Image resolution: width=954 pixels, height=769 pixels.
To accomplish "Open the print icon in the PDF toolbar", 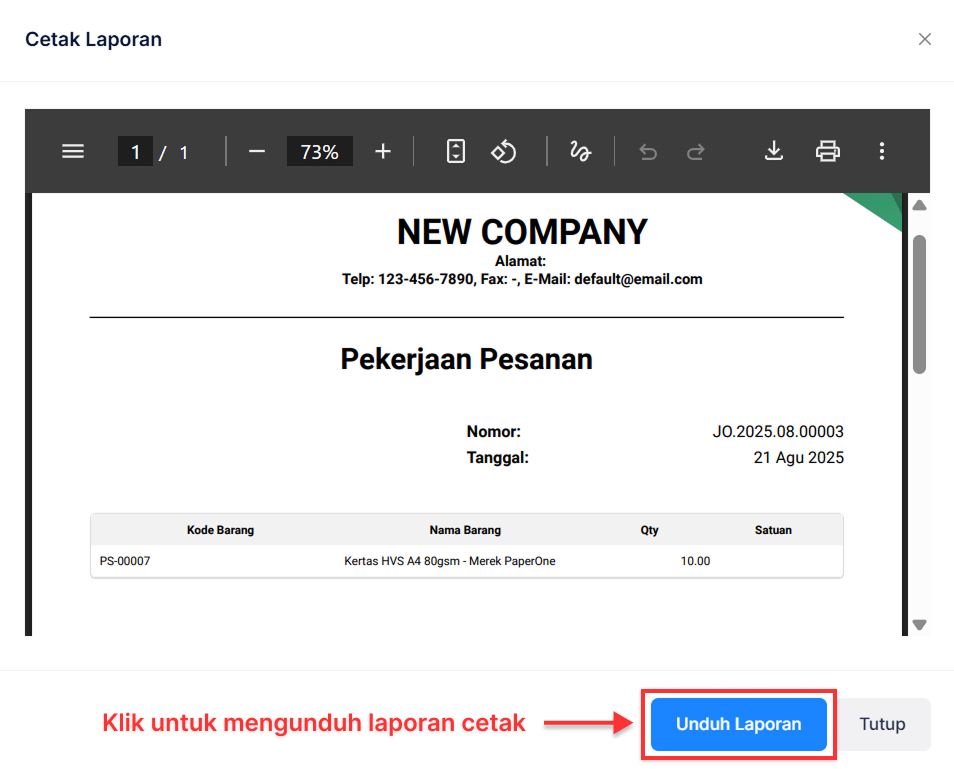I will tap(827, 151).
